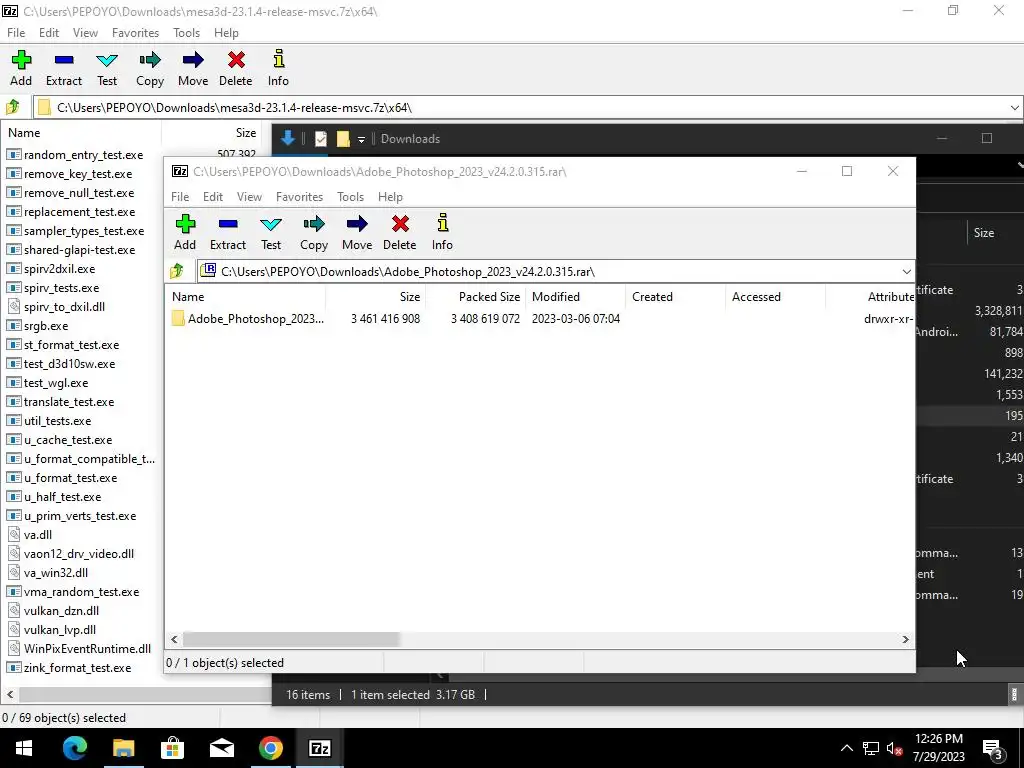Click Delete icon in Photoshop rar window

[x=400, y=224]
